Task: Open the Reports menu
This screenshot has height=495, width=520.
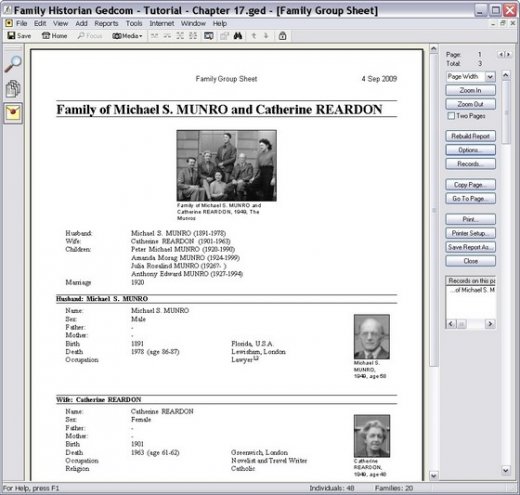Action: [106, 23]
